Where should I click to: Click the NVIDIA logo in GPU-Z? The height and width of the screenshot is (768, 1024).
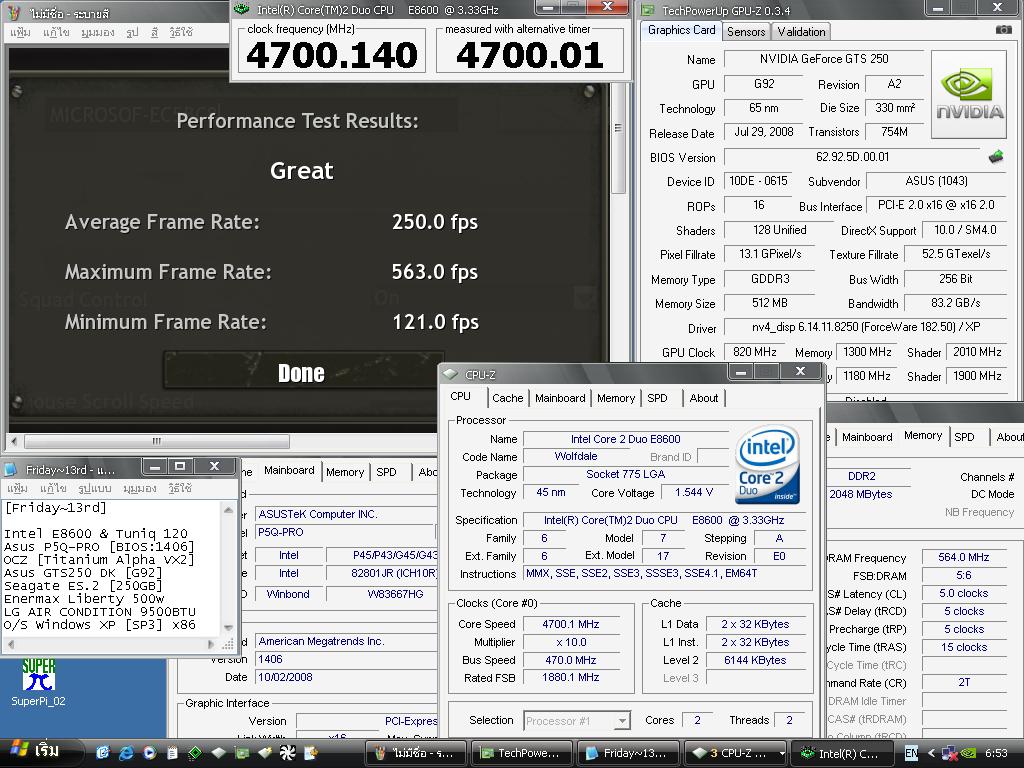point(969,95)
